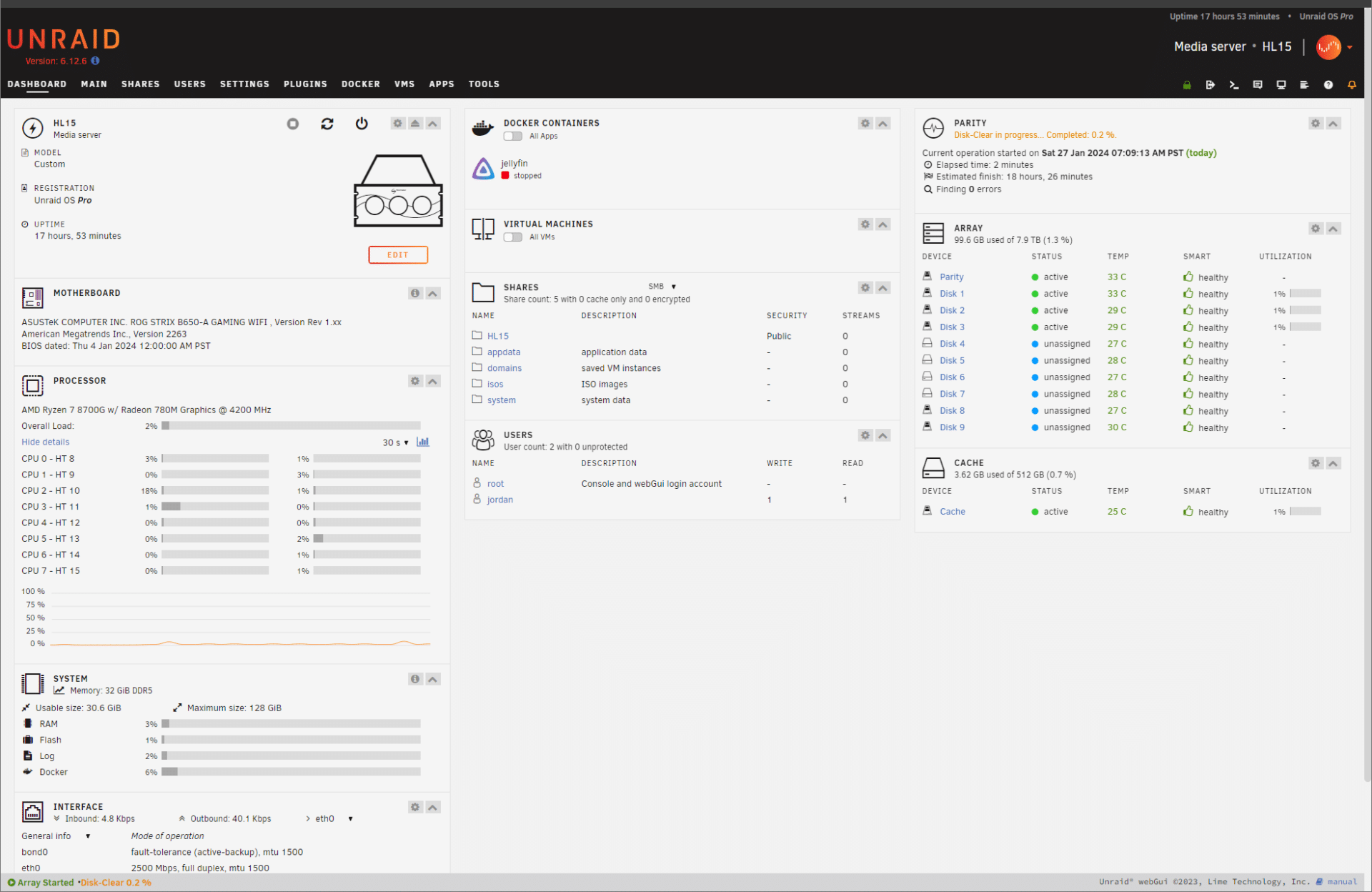Open system info monitor icon in toolbar
The height and width of the screenshot is (892, 1372).
(x=1281, y=85)
